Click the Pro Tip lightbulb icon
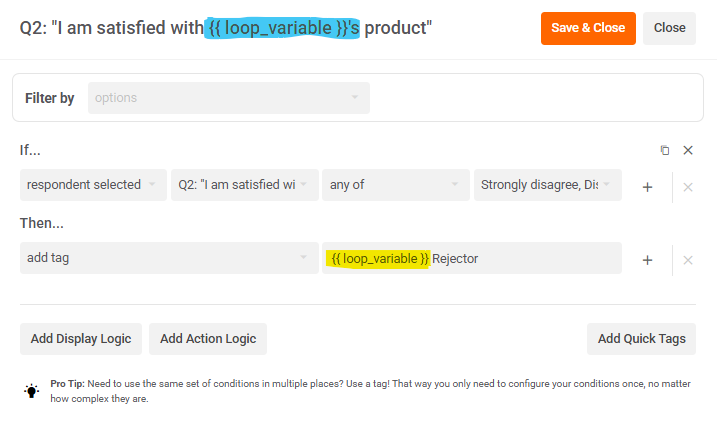 tap(32, 391)
